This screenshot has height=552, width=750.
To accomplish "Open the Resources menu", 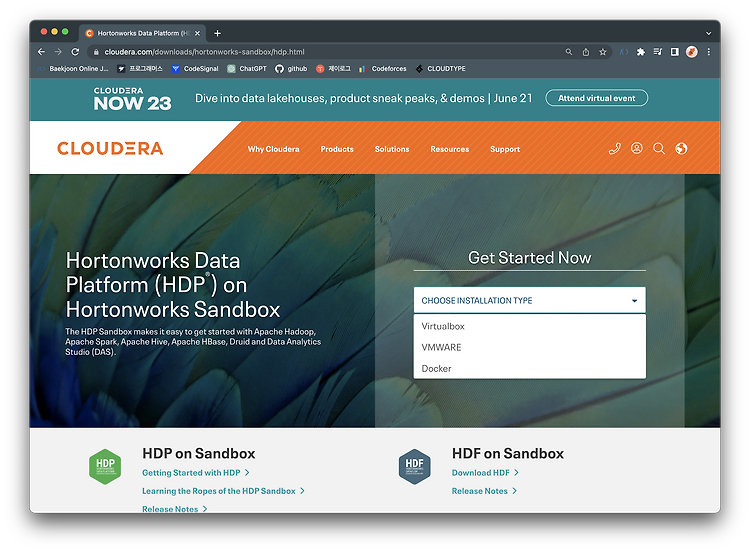I will point(450,149).
